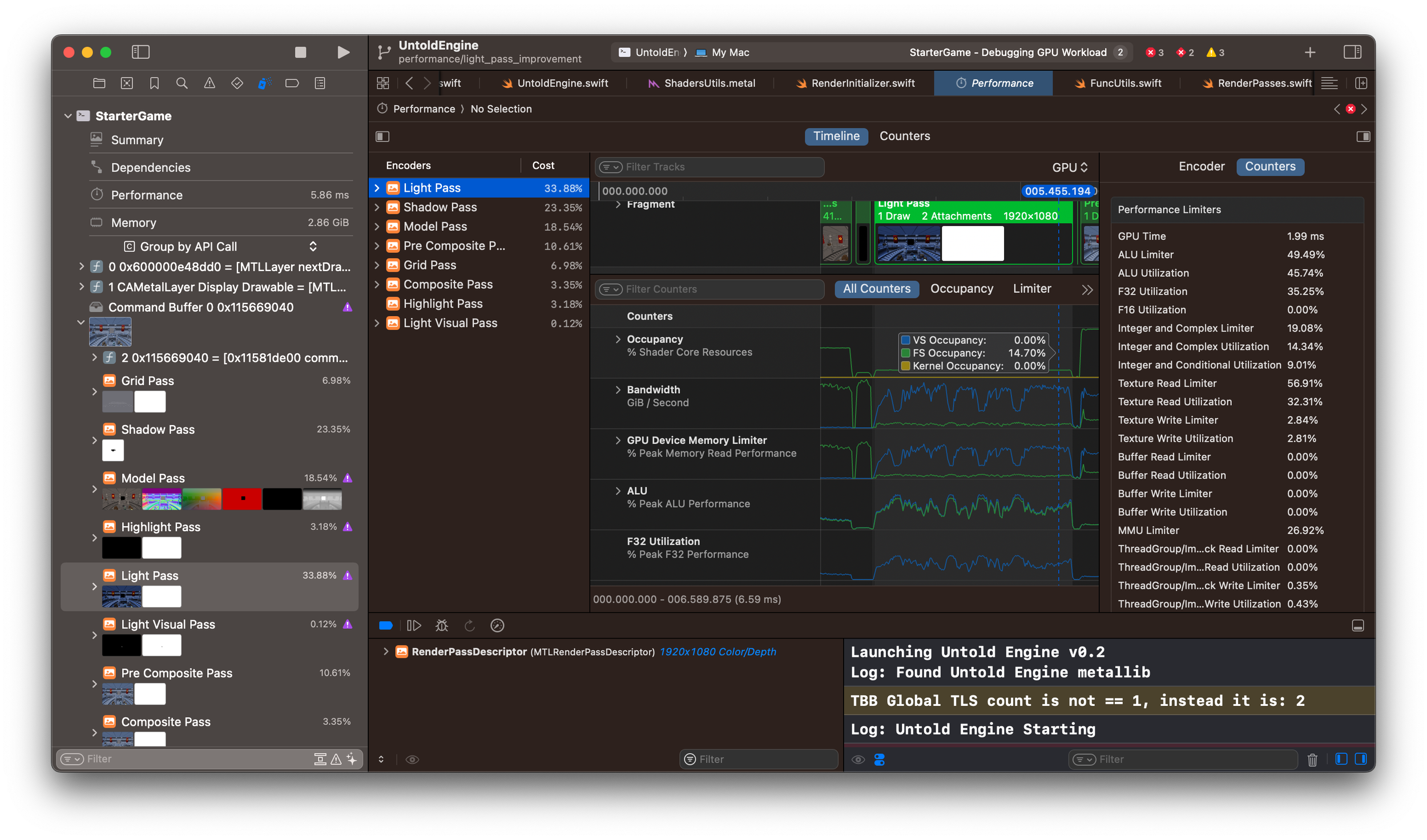The width and height of the screenshot is (1427, 840).
Task: Click the continue/step playback icon
Action: (414, 625)
